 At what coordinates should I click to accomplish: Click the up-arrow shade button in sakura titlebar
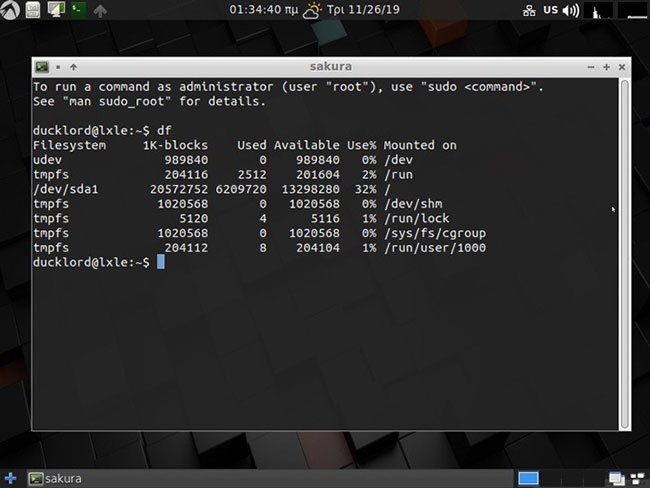(73, 67)
